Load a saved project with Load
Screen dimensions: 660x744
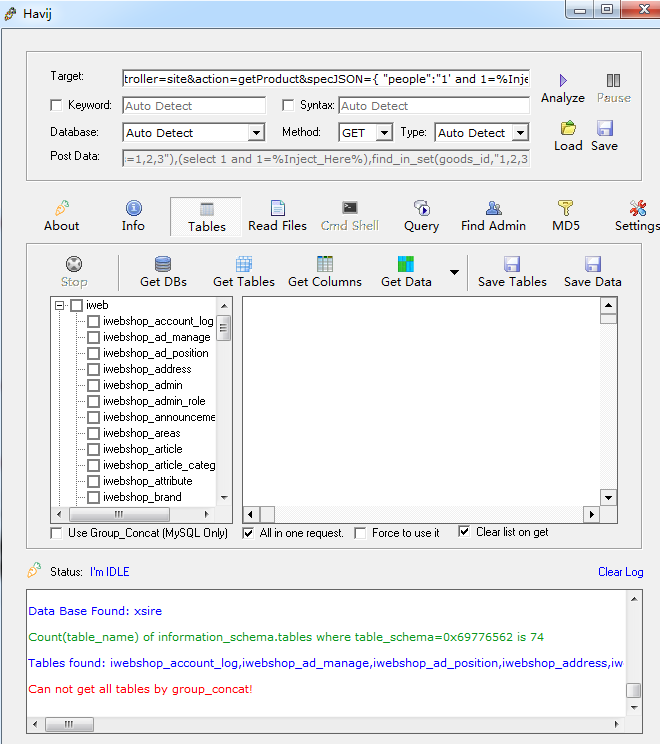(x=568, y=137)
